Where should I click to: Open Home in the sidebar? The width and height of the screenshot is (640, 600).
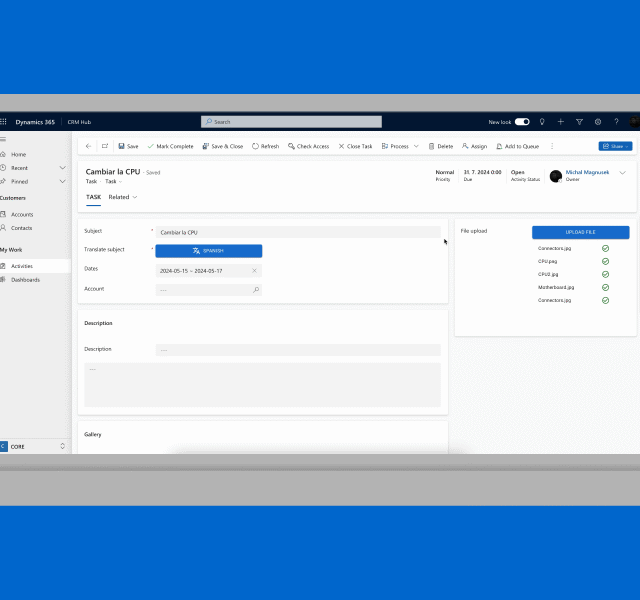[x=18, y=154]
